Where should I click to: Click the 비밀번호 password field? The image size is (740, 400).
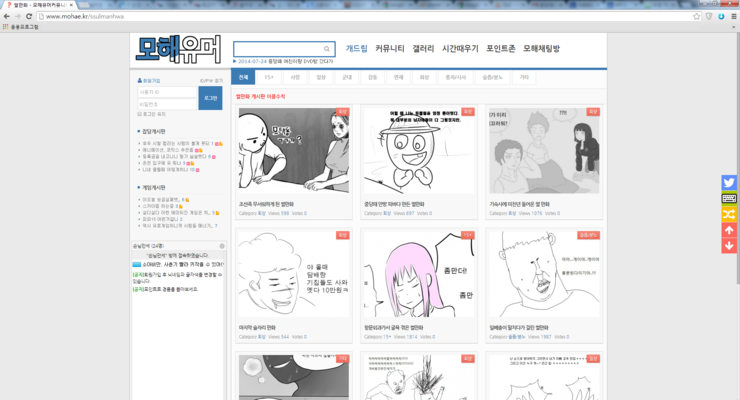point(167,104)
